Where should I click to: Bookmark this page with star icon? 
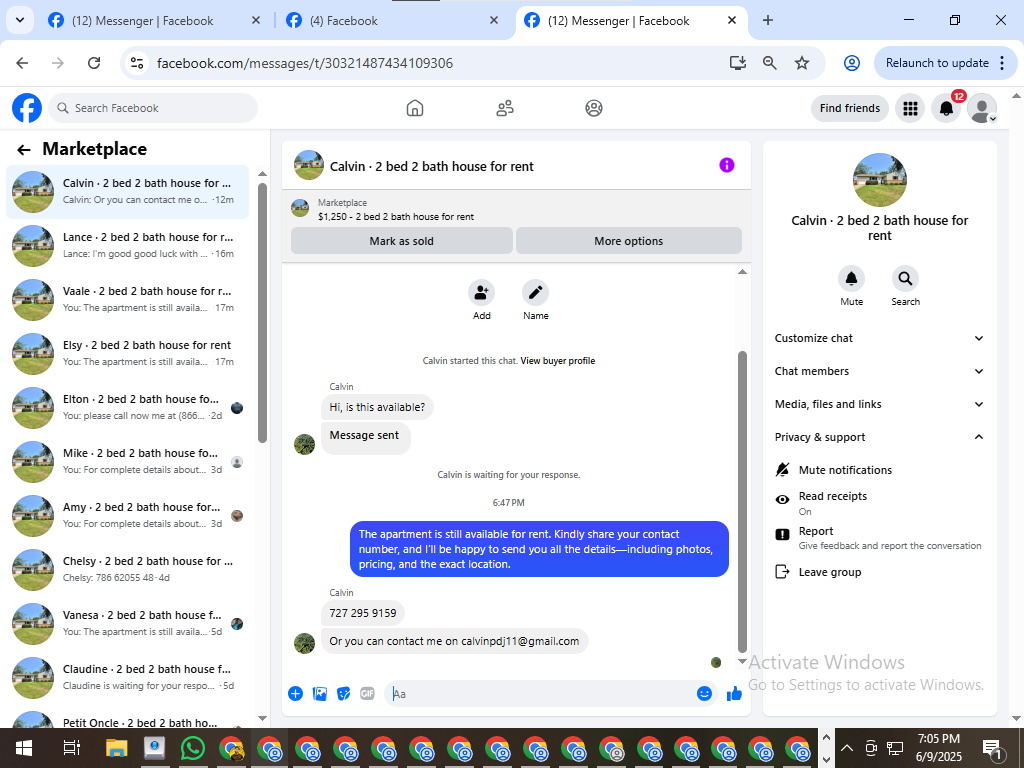click(802, 63)
